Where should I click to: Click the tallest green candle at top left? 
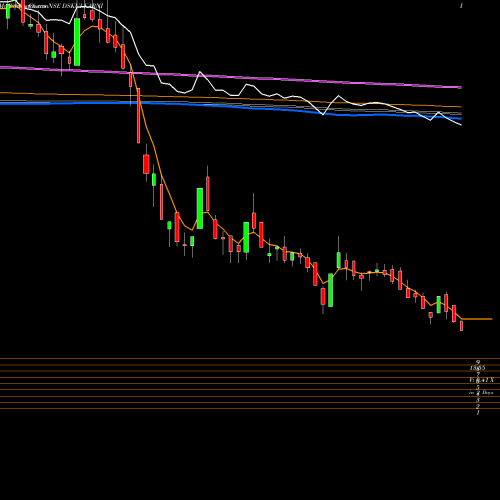tap(77, 42)
